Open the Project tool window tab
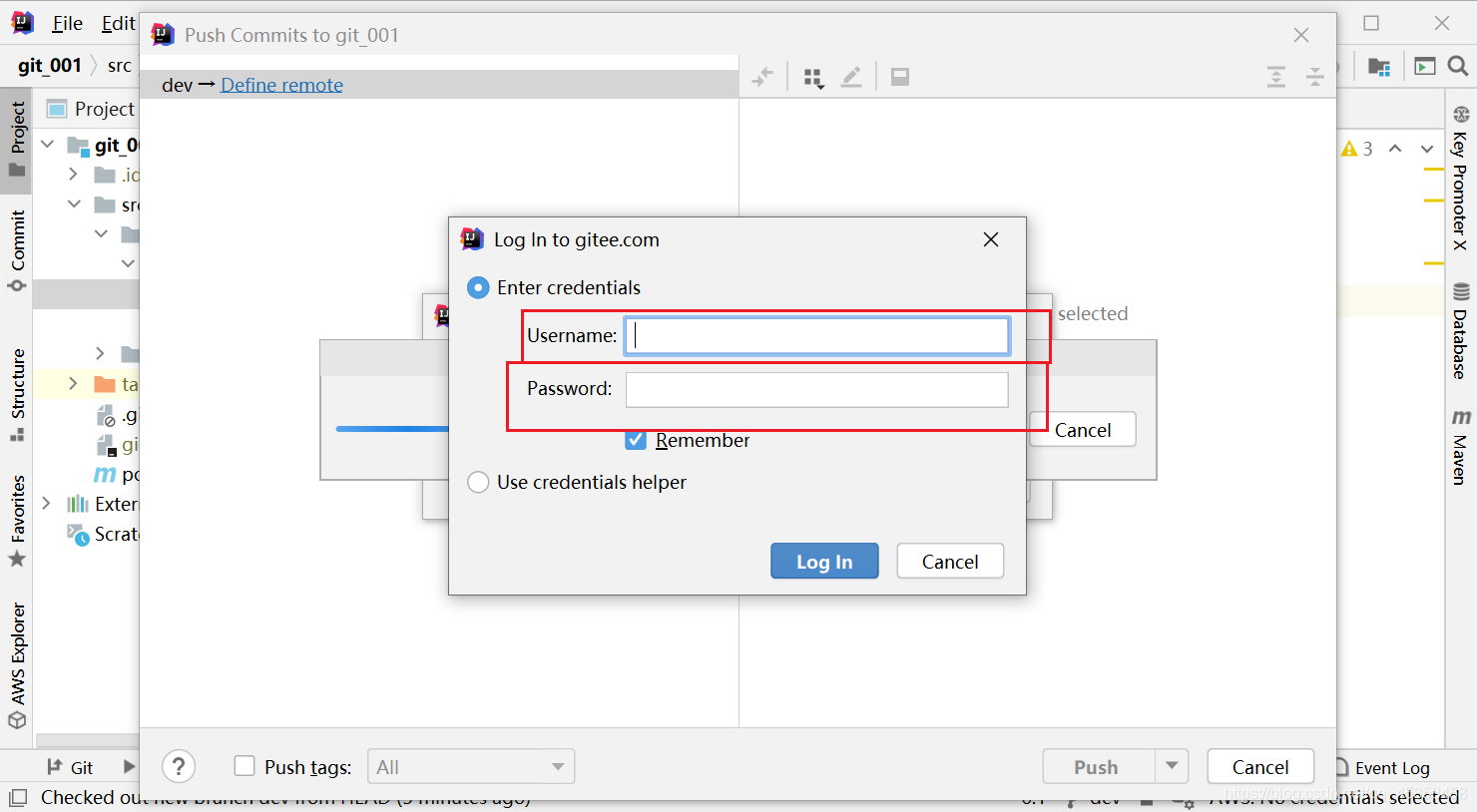This screenshot has width=1477, height=812. (x=17, y=139)
